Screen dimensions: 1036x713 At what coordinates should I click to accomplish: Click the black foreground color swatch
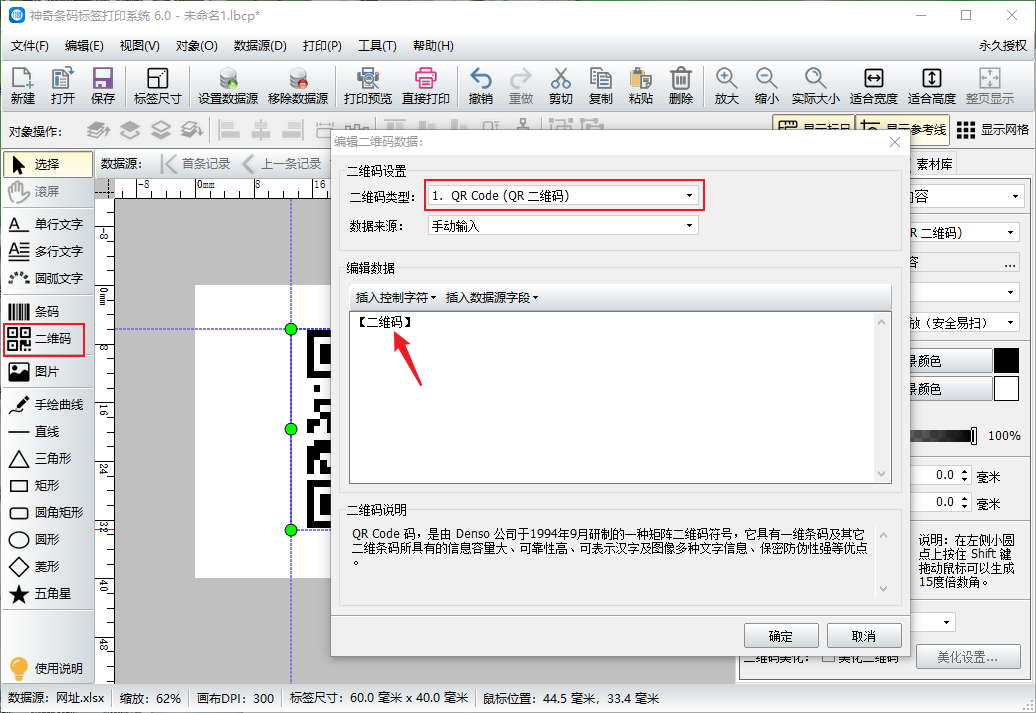tap(1006, 361)
